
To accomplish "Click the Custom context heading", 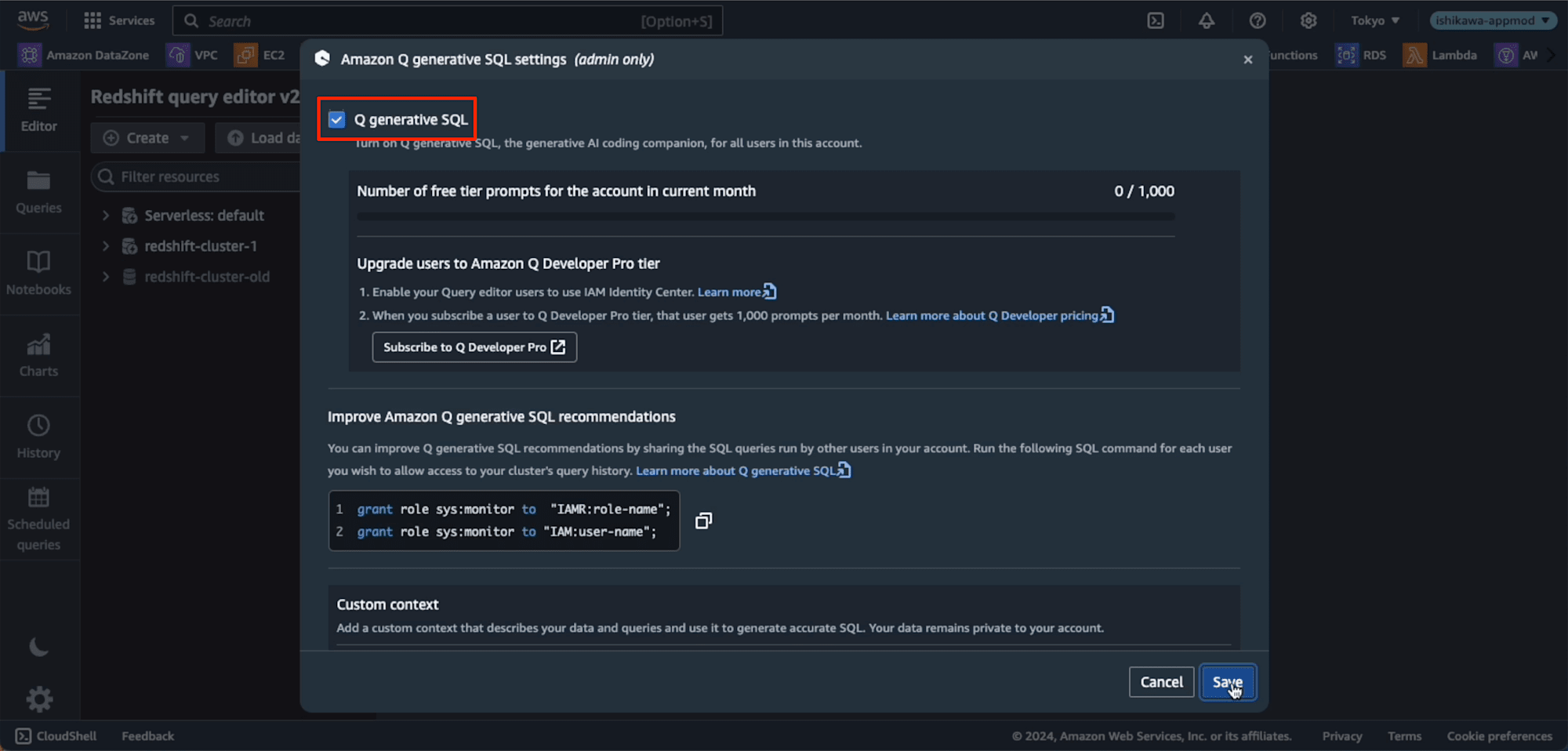I will pyautogui.click(x=387, y=604).
